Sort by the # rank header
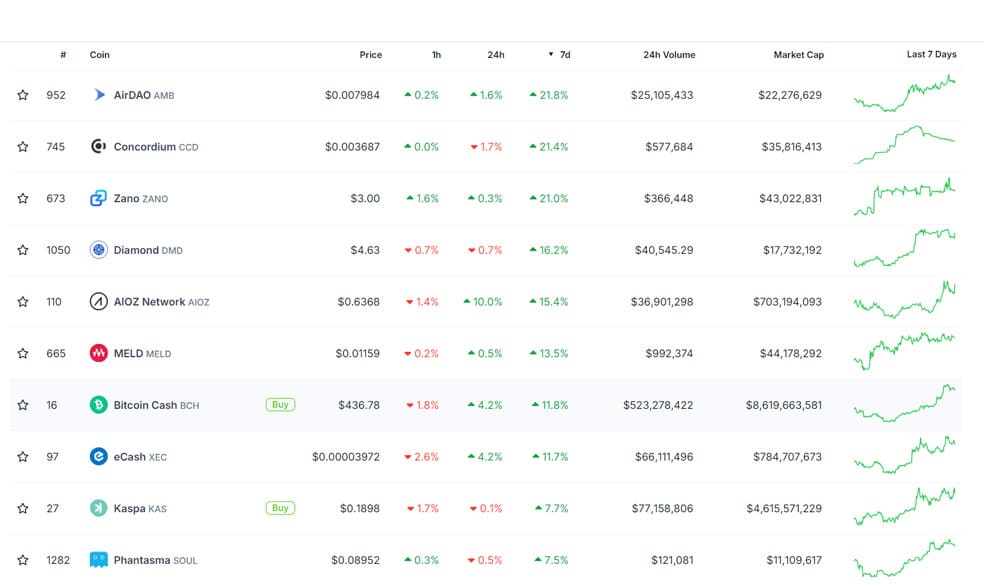The height and width of the screenshot is (584, 984). tap(63, 55)
